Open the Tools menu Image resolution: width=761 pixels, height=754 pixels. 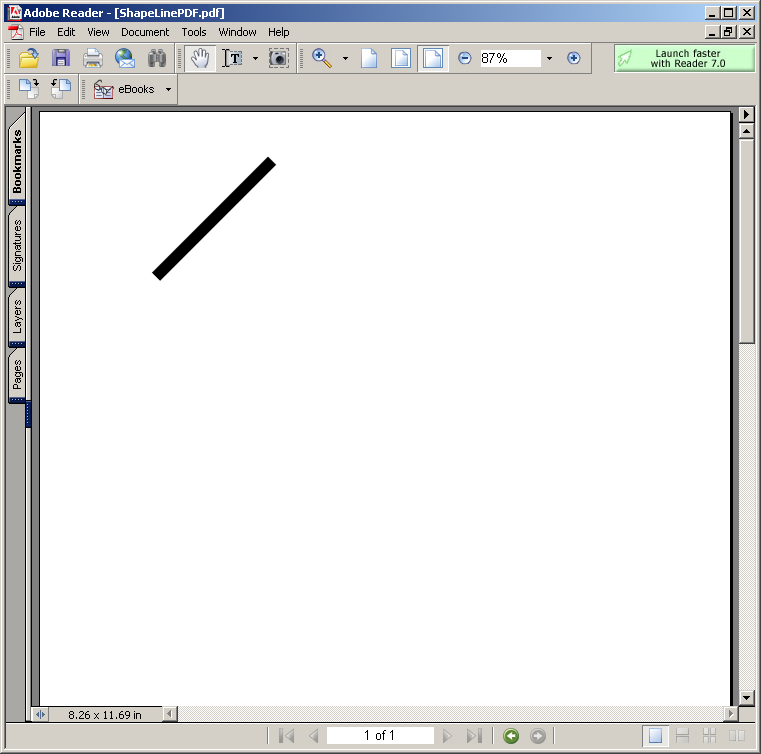(194, 32)
